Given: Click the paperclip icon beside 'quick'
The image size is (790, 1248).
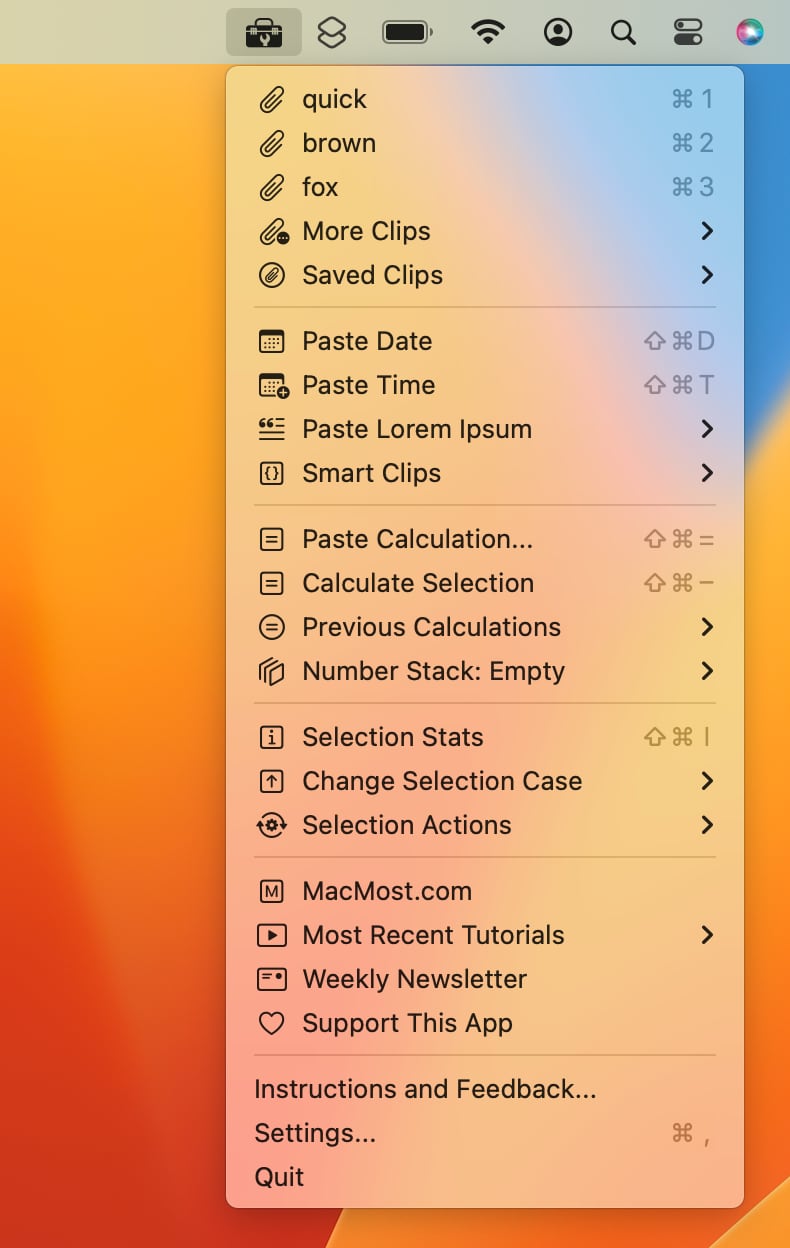Looking at the screenshot, I should coord(272,99).
